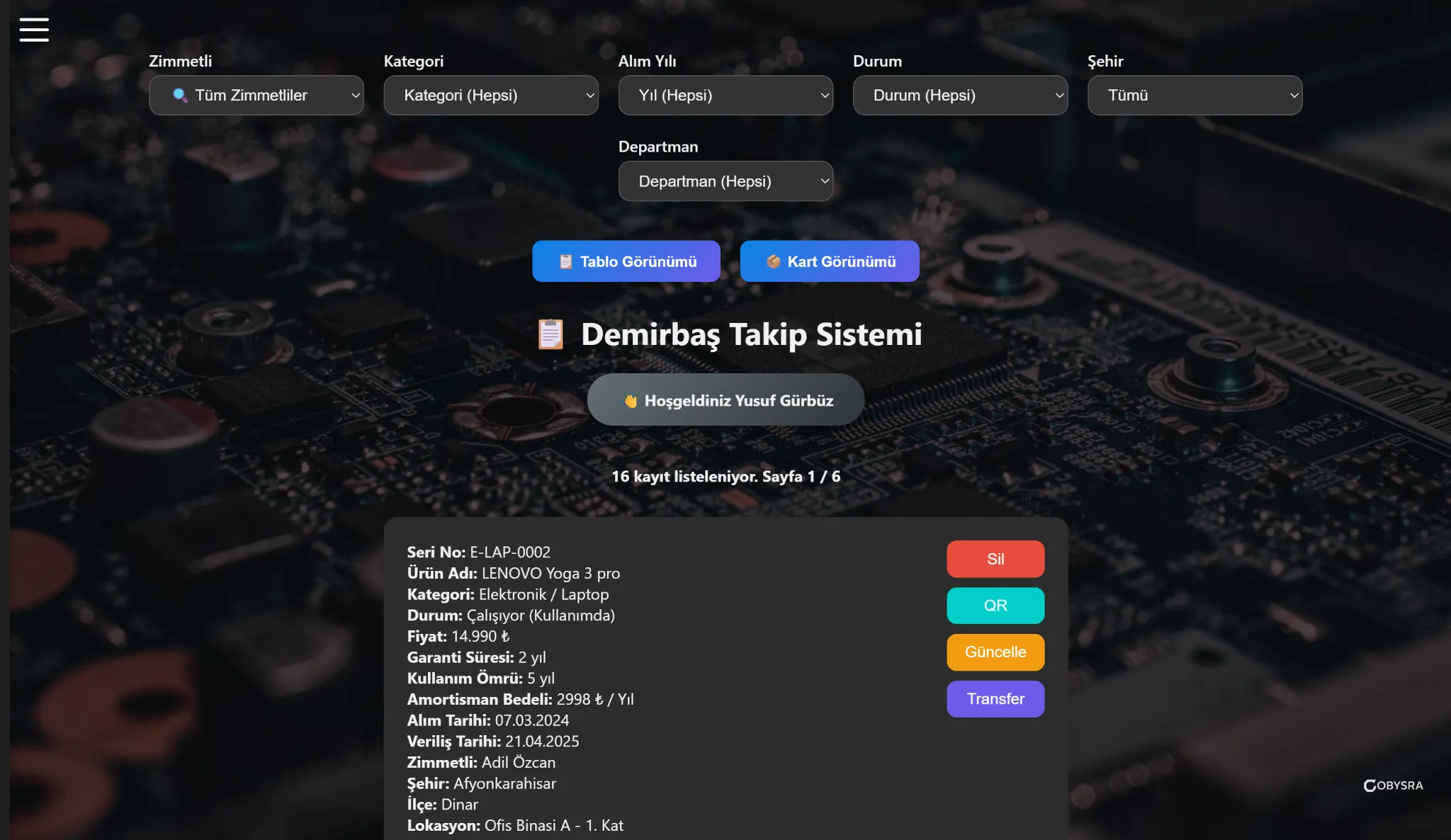The width and height of the screenshot is (1451, 840).
Task: Open the hamburger menu icon
Action: pos(34,30)
